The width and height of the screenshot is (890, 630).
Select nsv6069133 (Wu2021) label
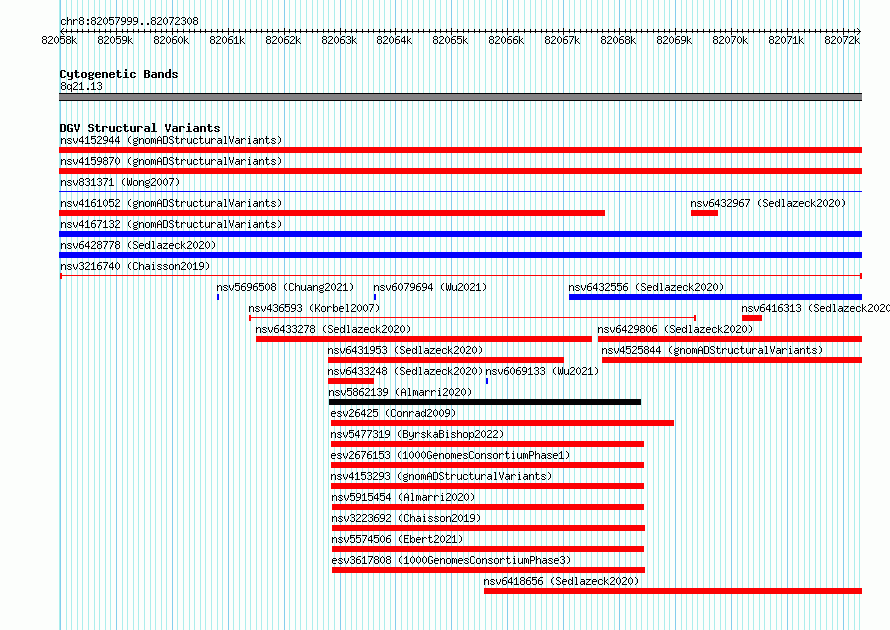542,371
